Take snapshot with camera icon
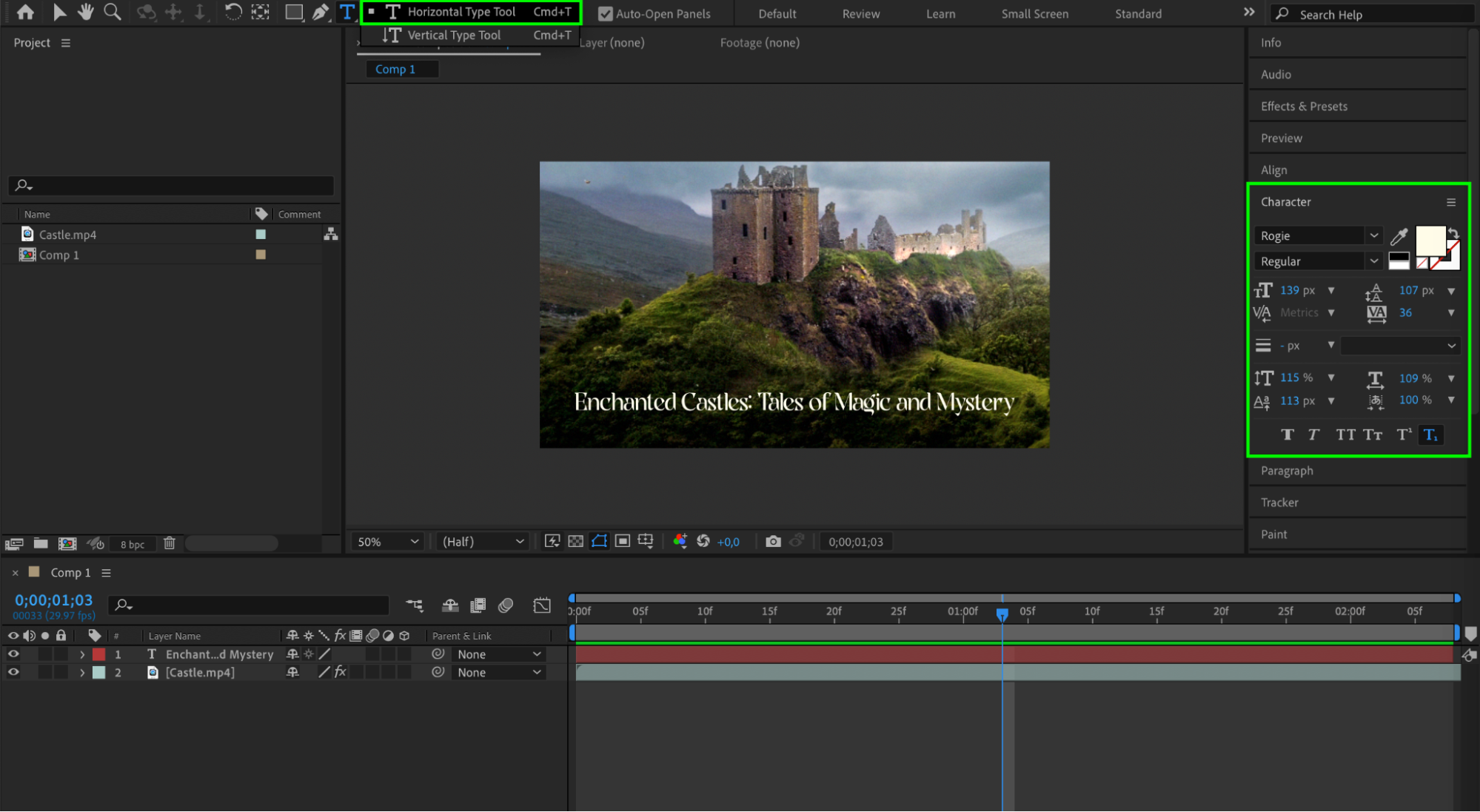The image size is (1480, 812). coord(773,542)
